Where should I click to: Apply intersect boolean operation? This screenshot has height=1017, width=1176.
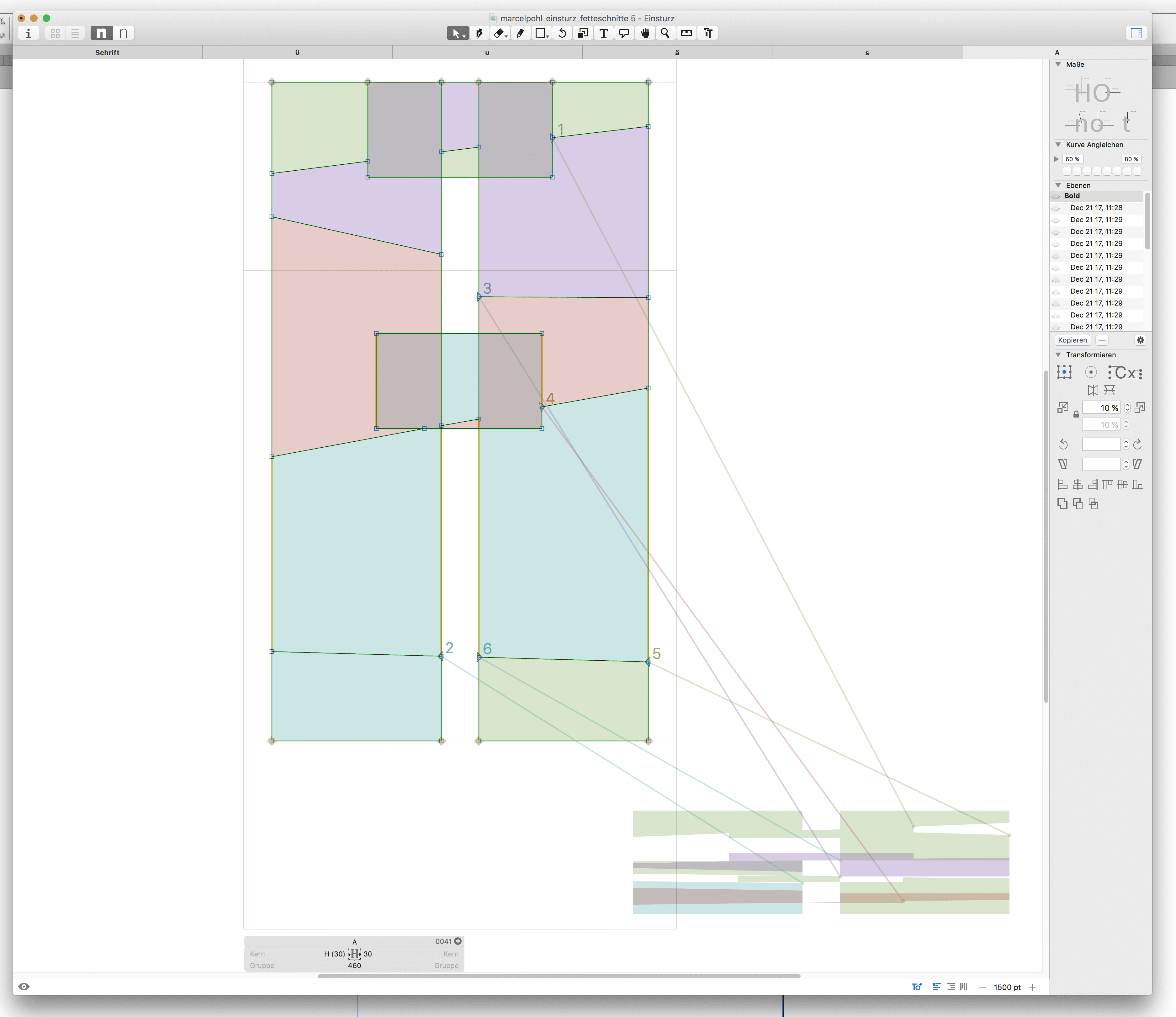[1093, 503]
